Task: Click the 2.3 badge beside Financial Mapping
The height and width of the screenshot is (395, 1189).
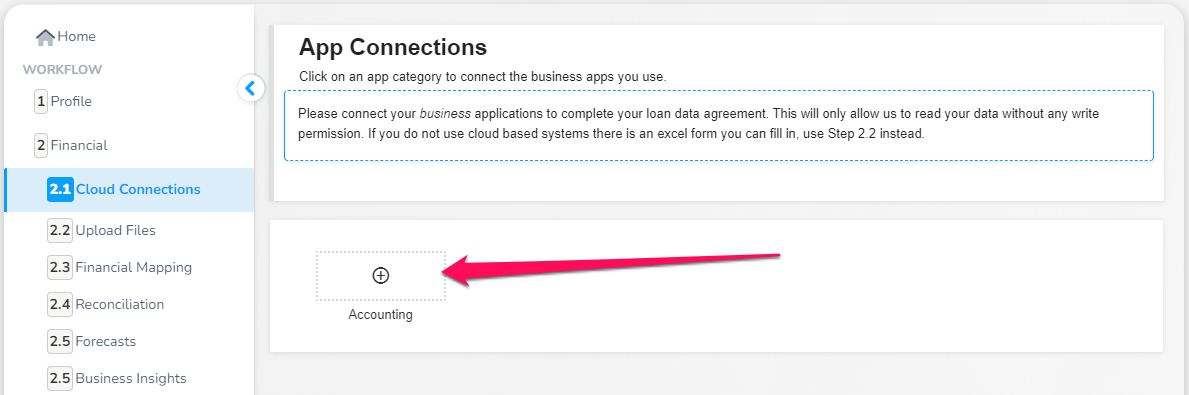Action: tap(60, 268)
